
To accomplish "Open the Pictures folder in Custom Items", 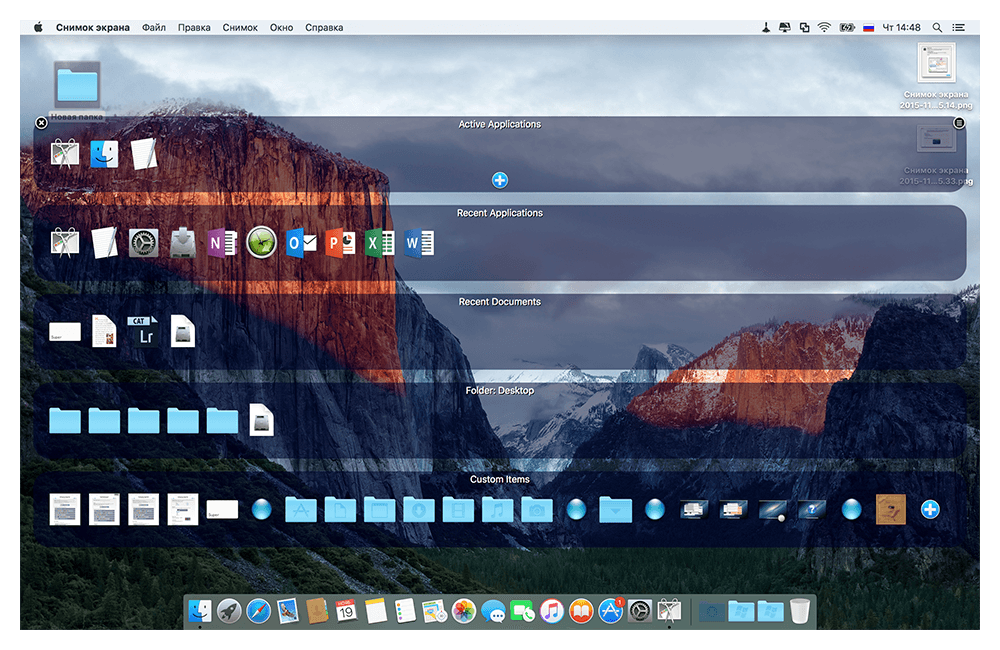I will [537, 510].
